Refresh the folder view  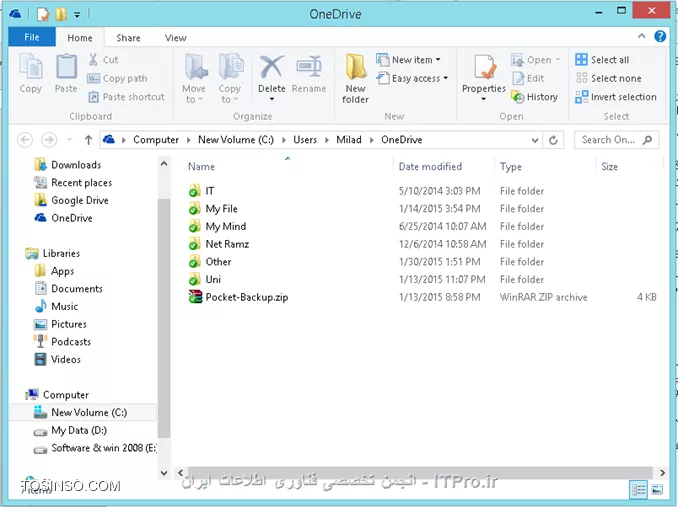click(x=553, y=140)
